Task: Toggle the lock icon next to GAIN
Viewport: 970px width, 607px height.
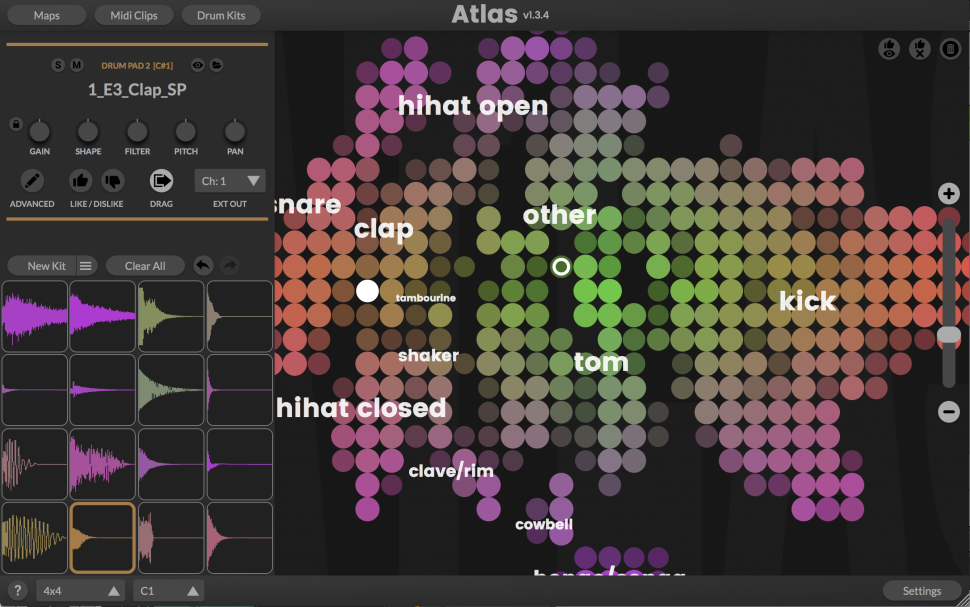Action: click(x=17, y=124)
